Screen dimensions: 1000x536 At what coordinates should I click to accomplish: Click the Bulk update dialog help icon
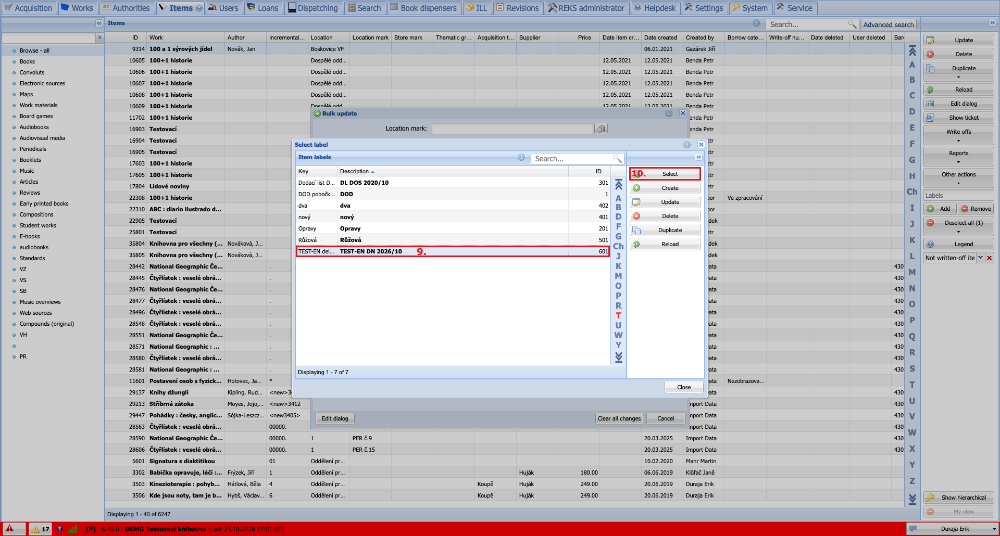pos(669,113)
